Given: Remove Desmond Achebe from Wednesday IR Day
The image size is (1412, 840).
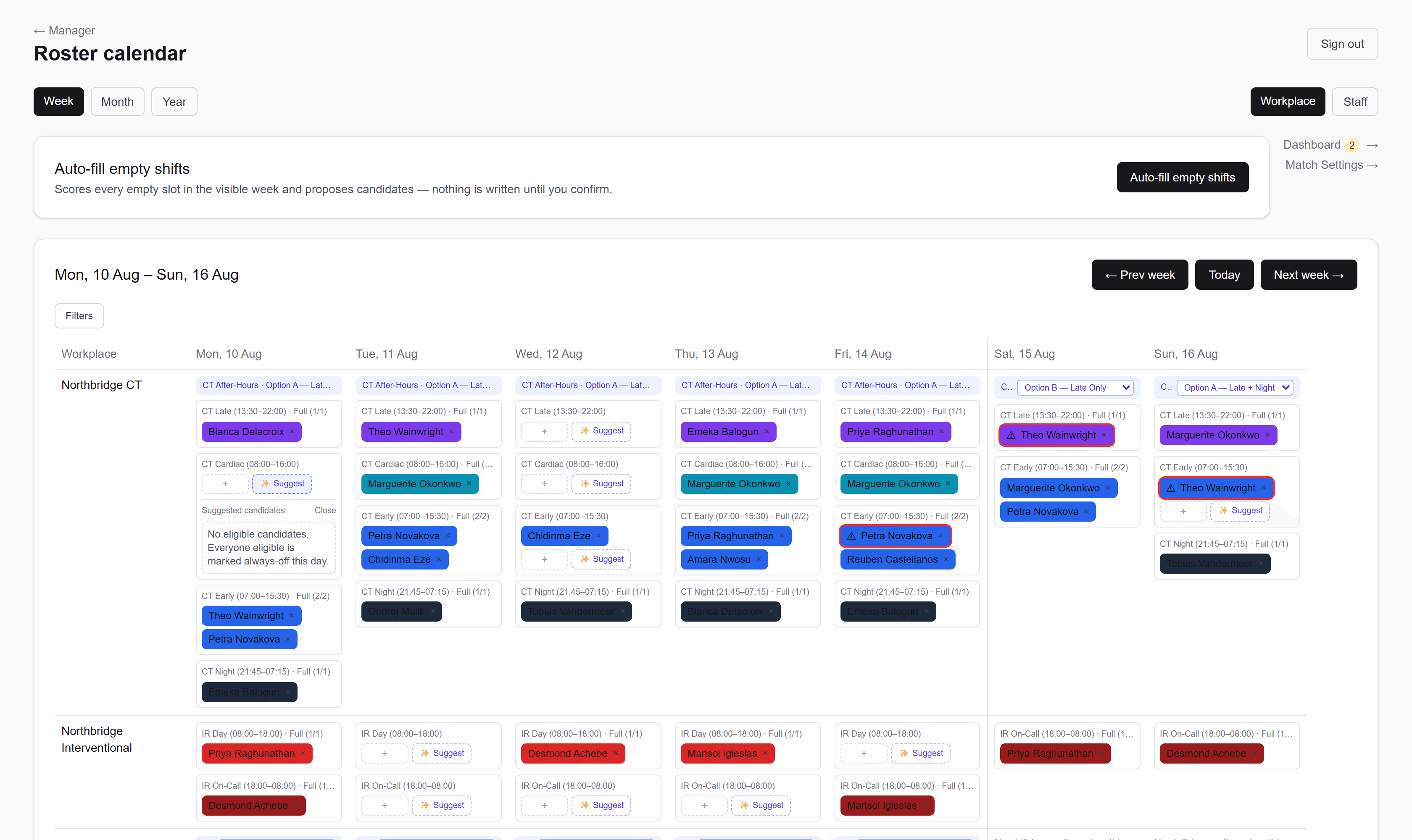Looking at the screenshot, I should tap(616, 753).
